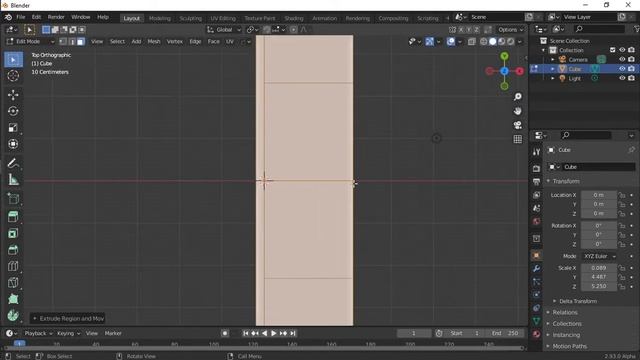The image size is (640, 360).
Task: Open the Edit Mode dropdown
Action: point(31,42)
